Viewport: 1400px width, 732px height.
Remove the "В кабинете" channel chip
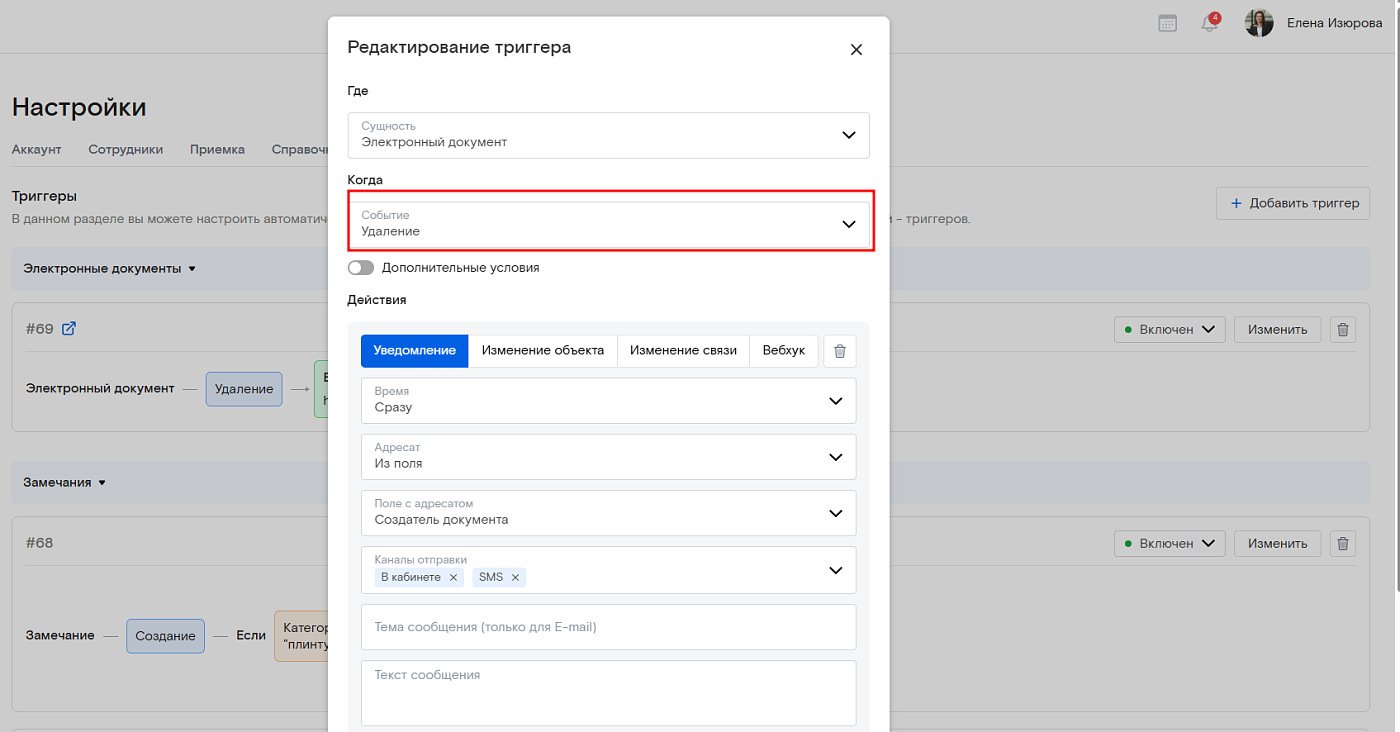coord(453,578)
